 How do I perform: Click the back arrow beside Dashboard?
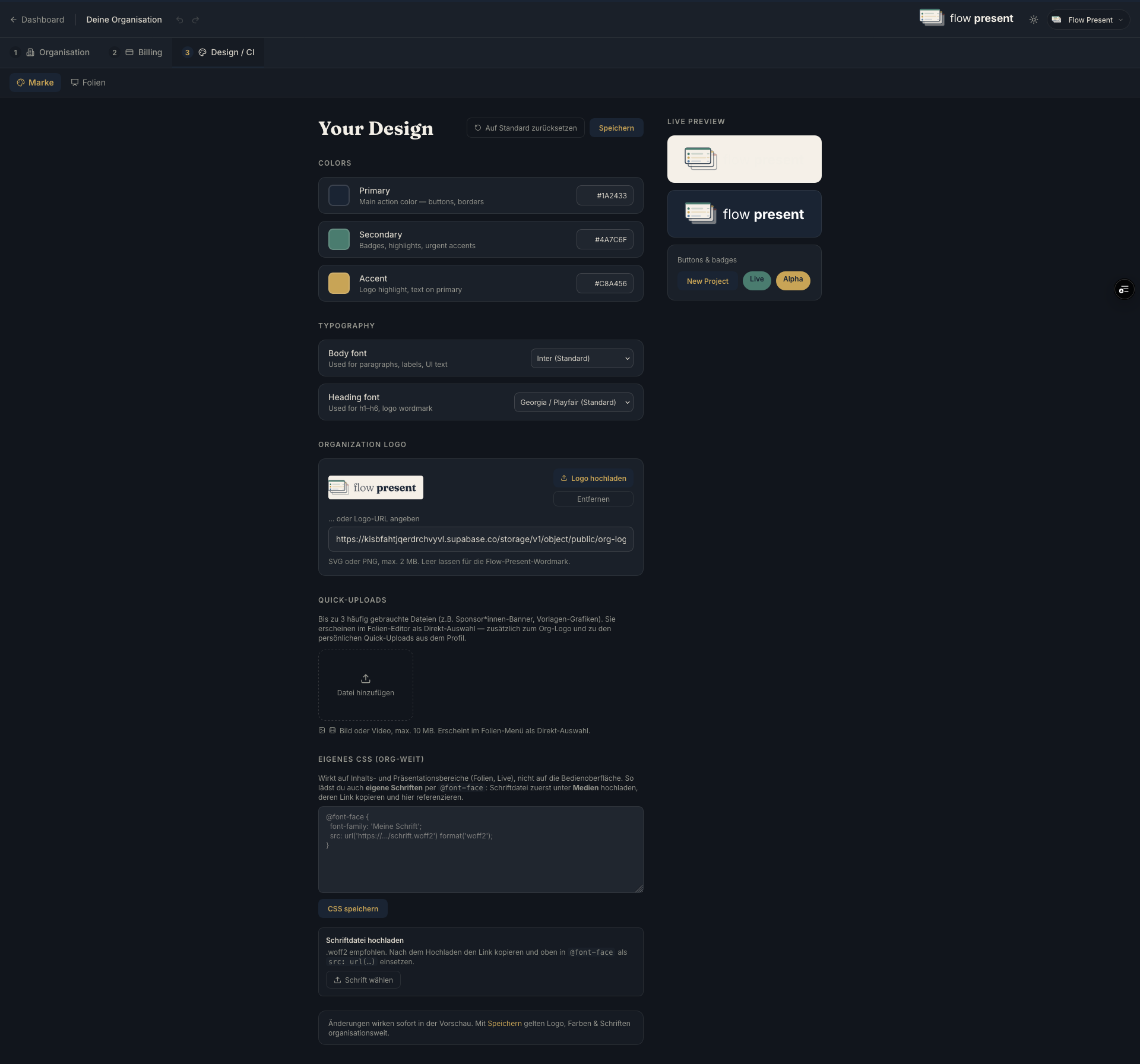click(14, 20)
